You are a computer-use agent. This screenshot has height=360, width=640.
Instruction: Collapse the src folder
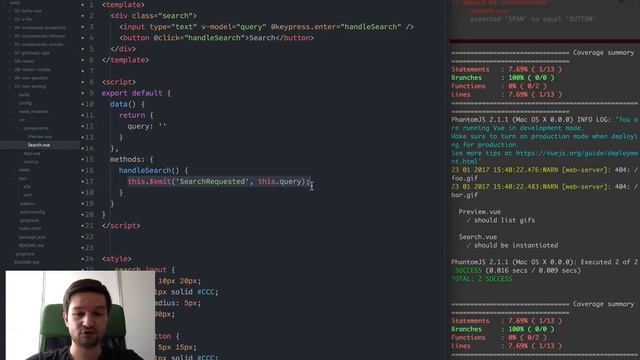pyautogui.click(x=22, y=120)
